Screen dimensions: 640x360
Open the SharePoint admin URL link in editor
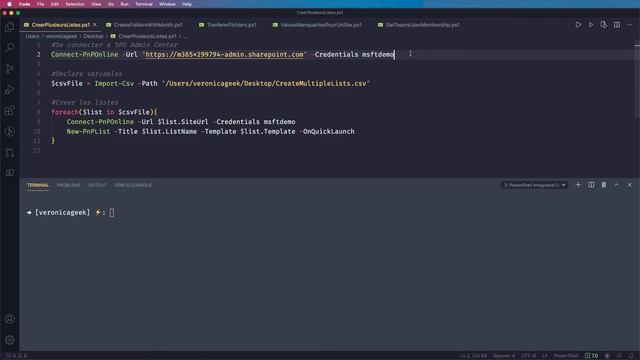click(x=224, y=54)
